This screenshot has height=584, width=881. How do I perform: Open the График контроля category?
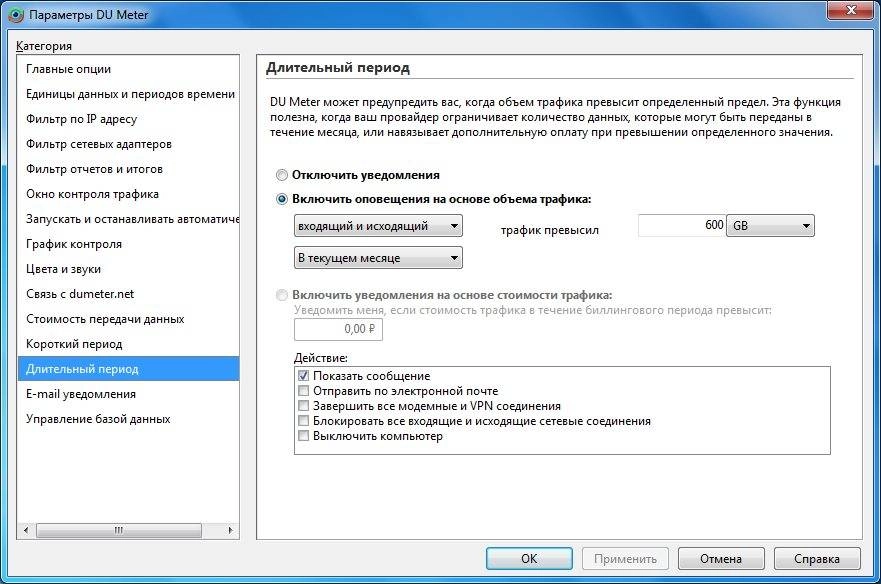(x=128, y=244)
